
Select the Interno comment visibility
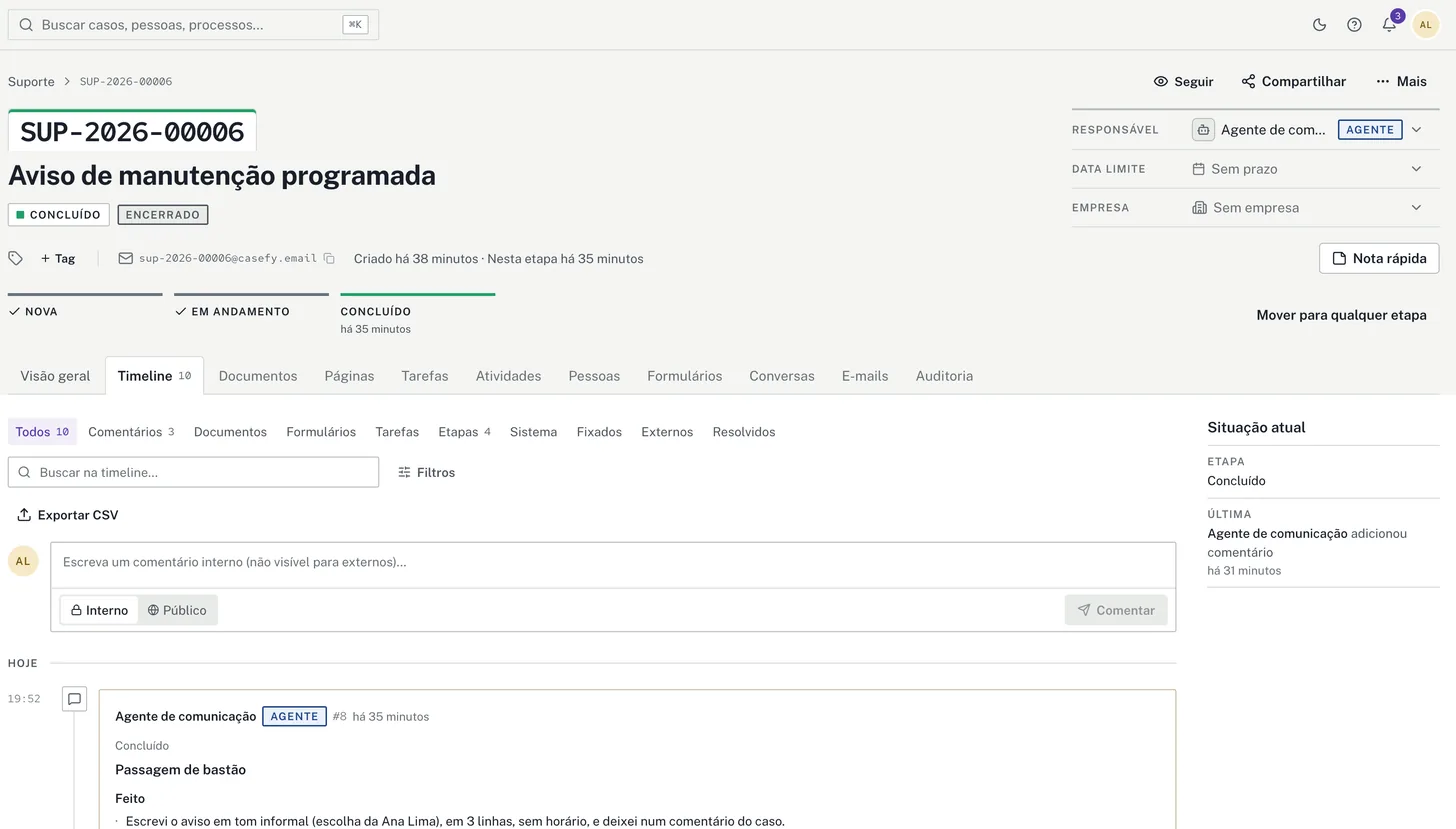(x=99, y=610)
